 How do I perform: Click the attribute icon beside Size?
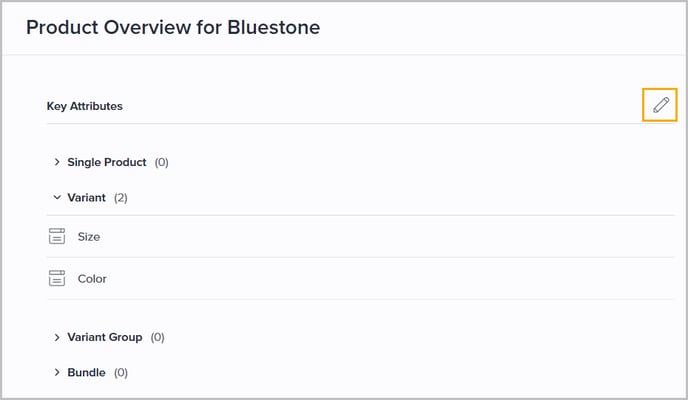57,237
